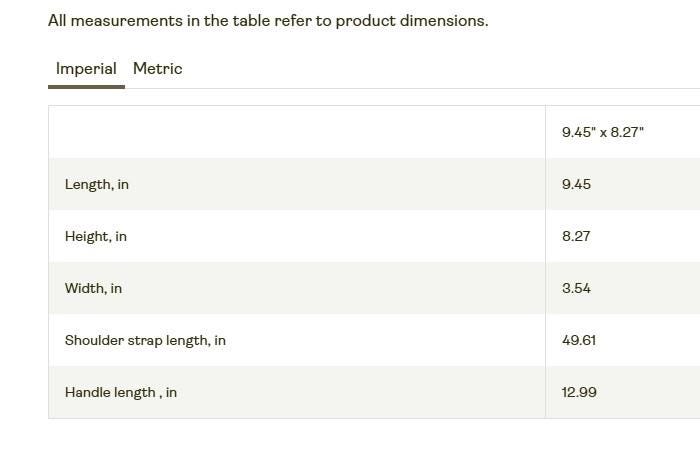700x455 pixels.
Task: Click the 9.45 length value
Action: tap(576, 184)
